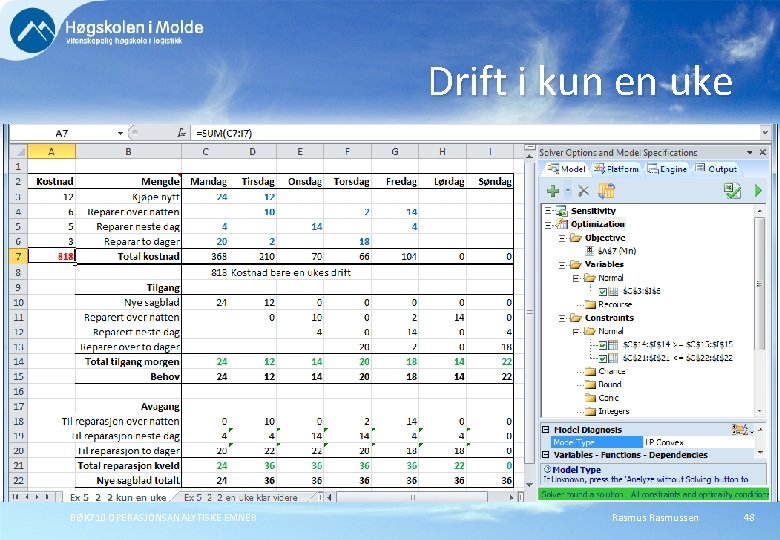Click the objective cell icon beside $A$7 (Min)
The image size is (780, 540).
(589, 251)
